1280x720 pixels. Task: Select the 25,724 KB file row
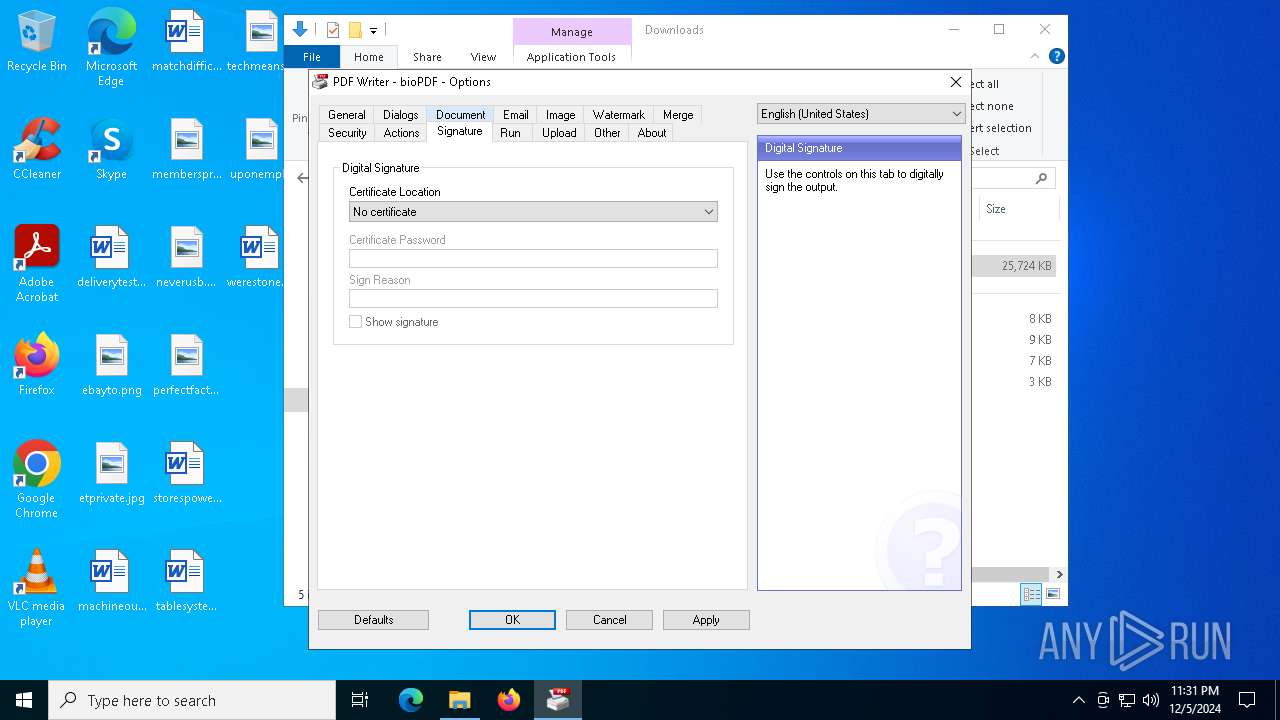pos(1014,266)
